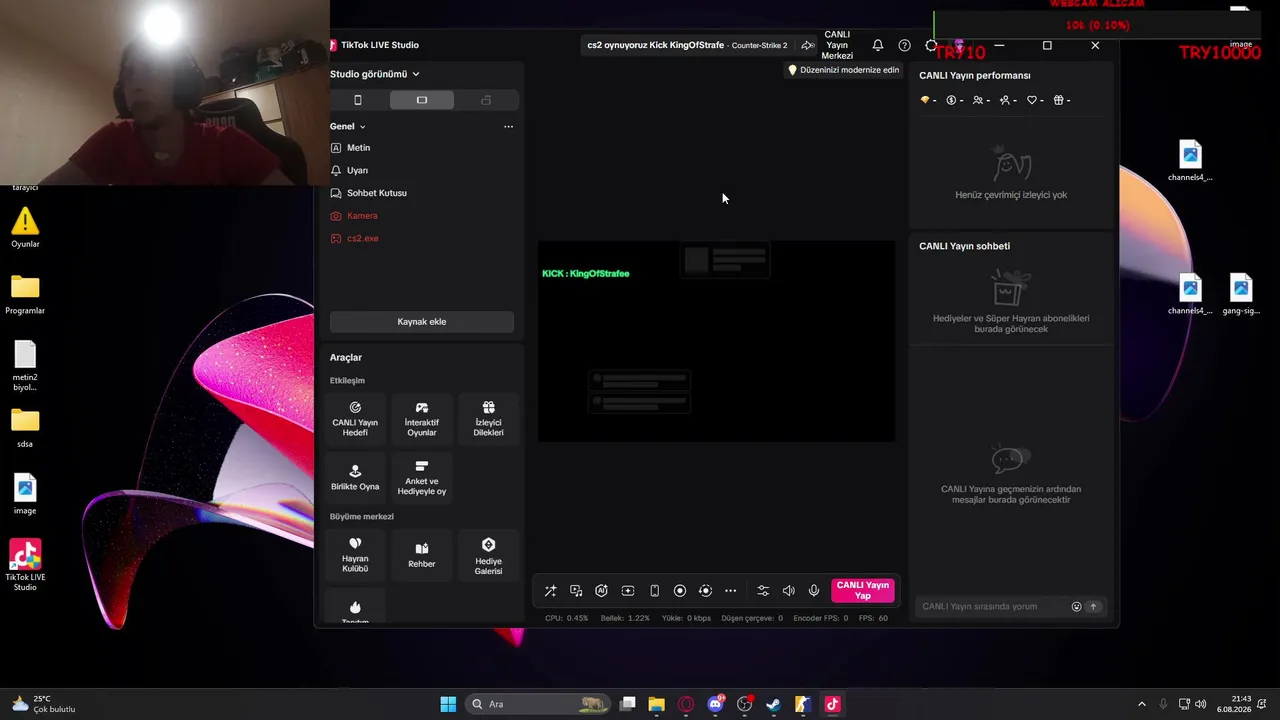
Task: Open the media and music tool
Action: click(x=576, y=591)
